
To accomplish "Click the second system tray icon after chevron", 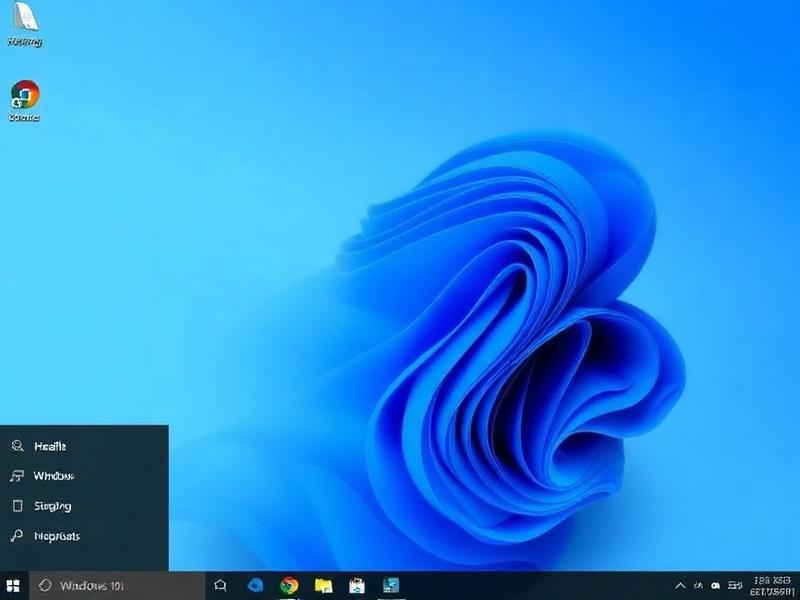I will (698, 585).
